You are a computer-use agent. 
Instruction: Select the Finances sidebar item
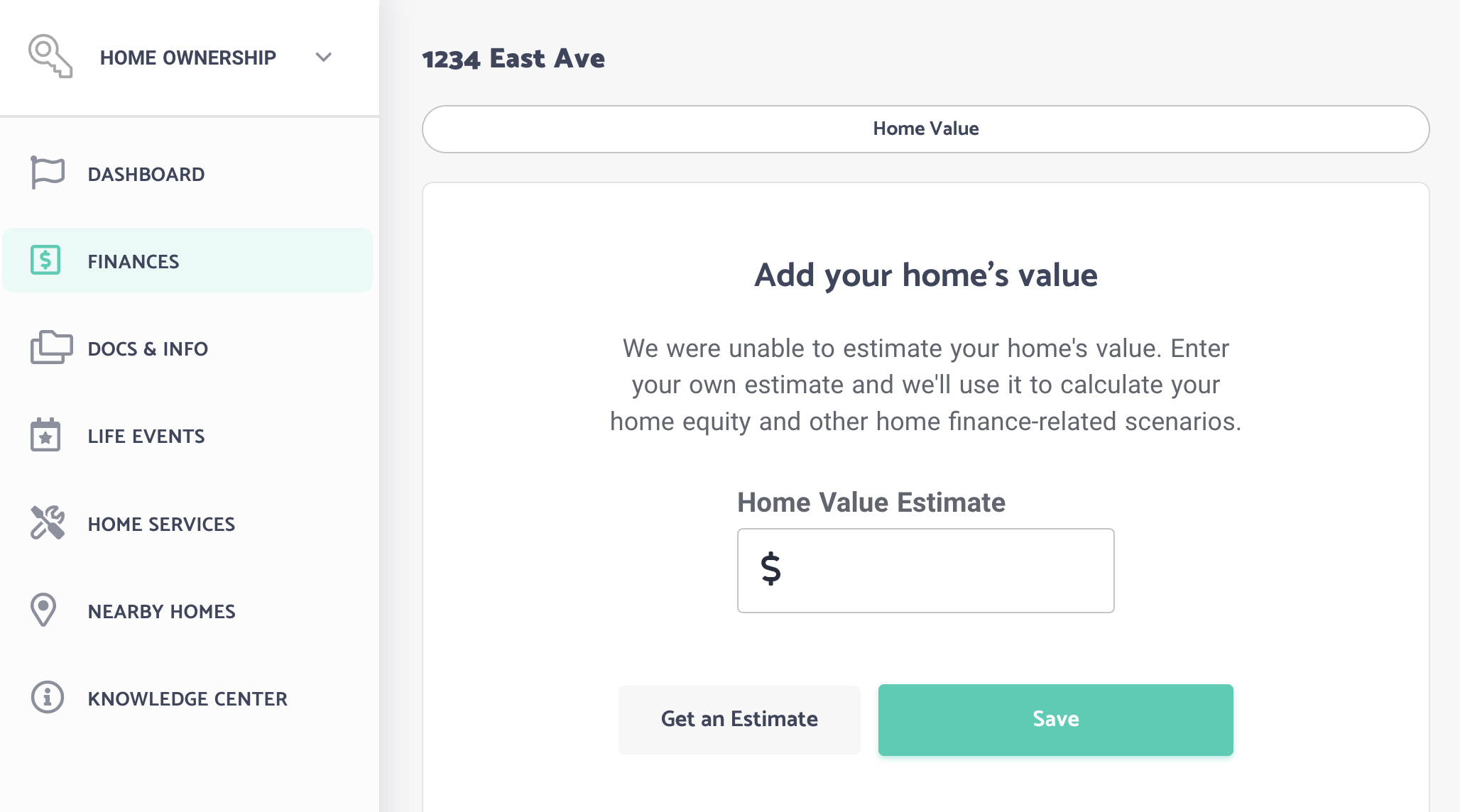[x=187, y=260]
